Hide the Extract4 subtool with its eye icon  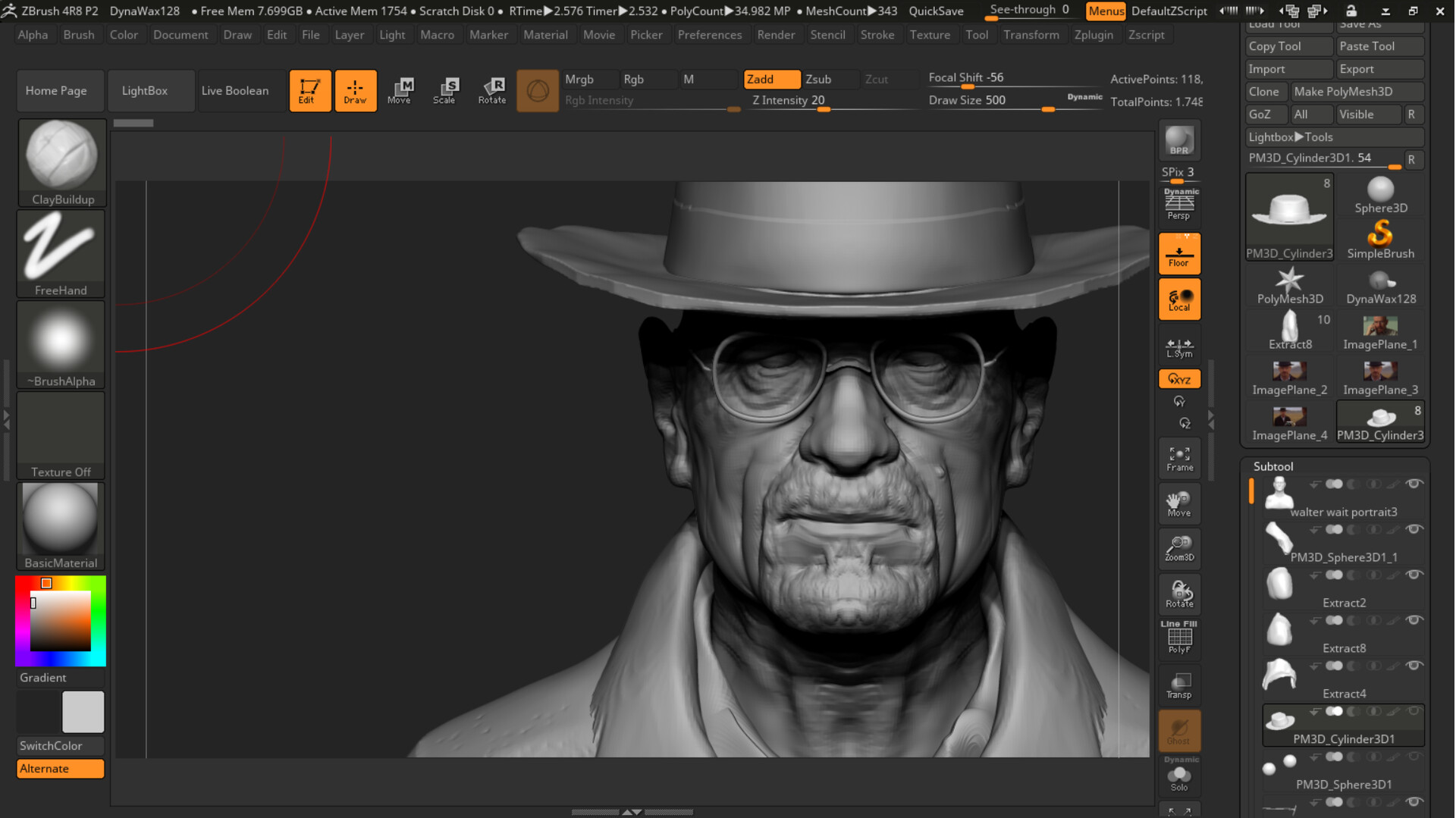tap(1415, 666)
